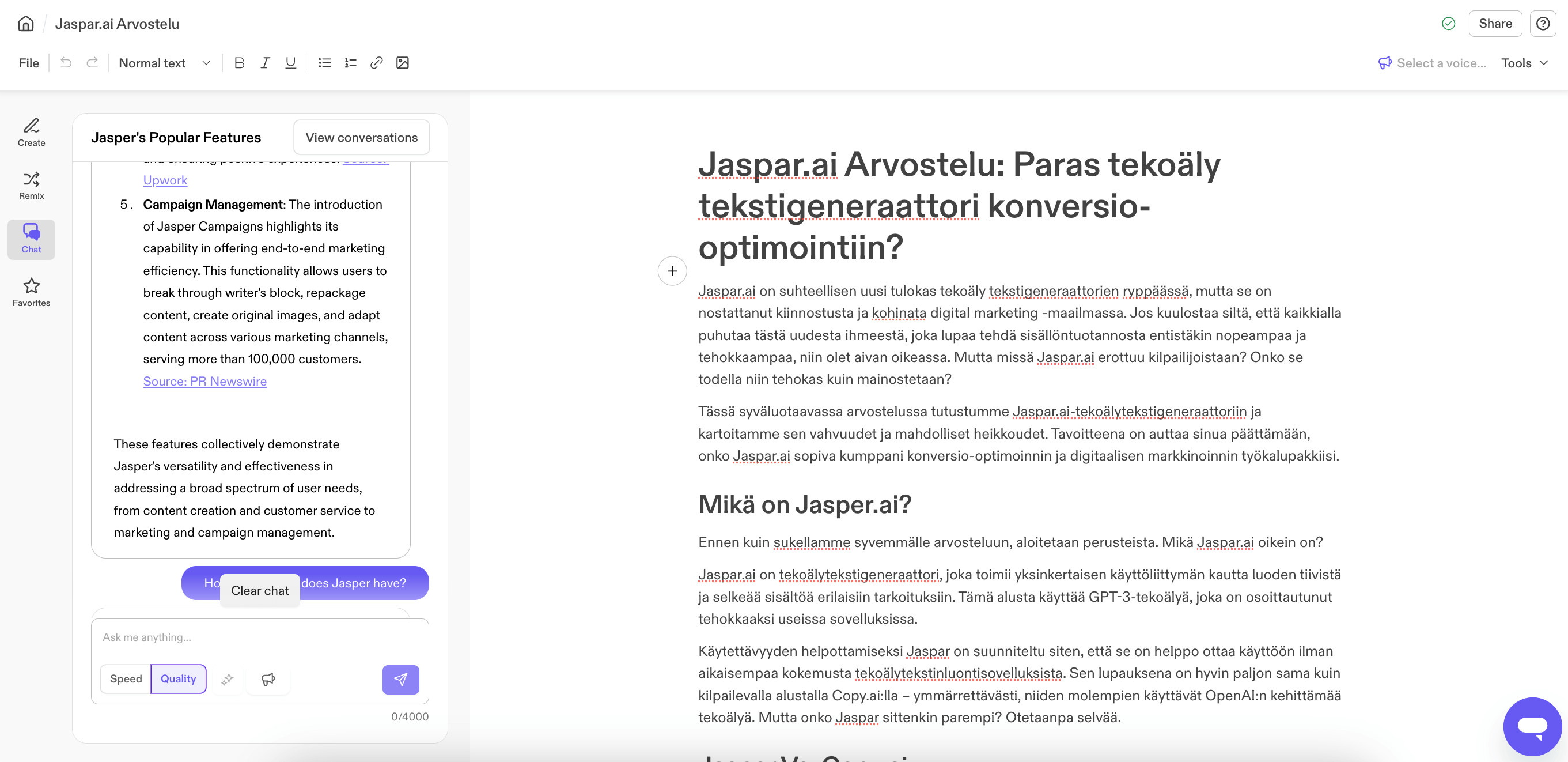
Task: Toggle underline formatting
Action: click(x=291, y=63)
